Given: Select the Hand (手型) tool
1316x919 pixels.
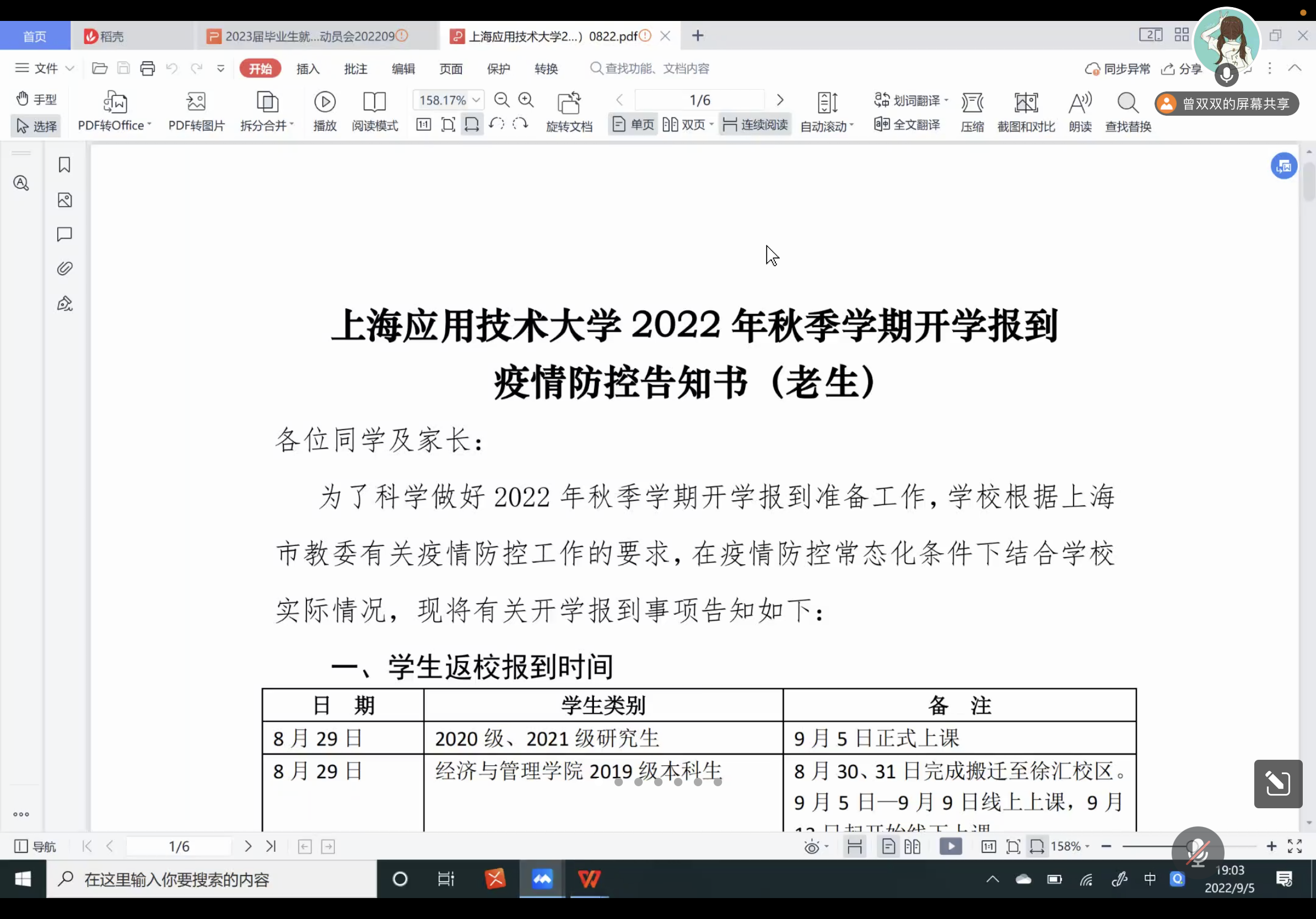Looking at the screenshot, I should [x=36, y=99].
